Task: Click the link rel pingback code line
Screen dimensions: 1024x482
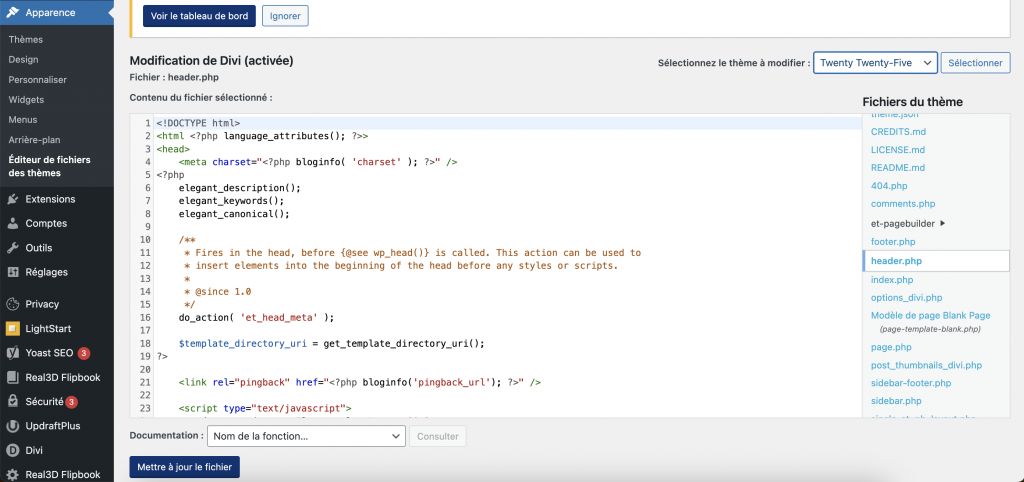Action: coord(360,382)
